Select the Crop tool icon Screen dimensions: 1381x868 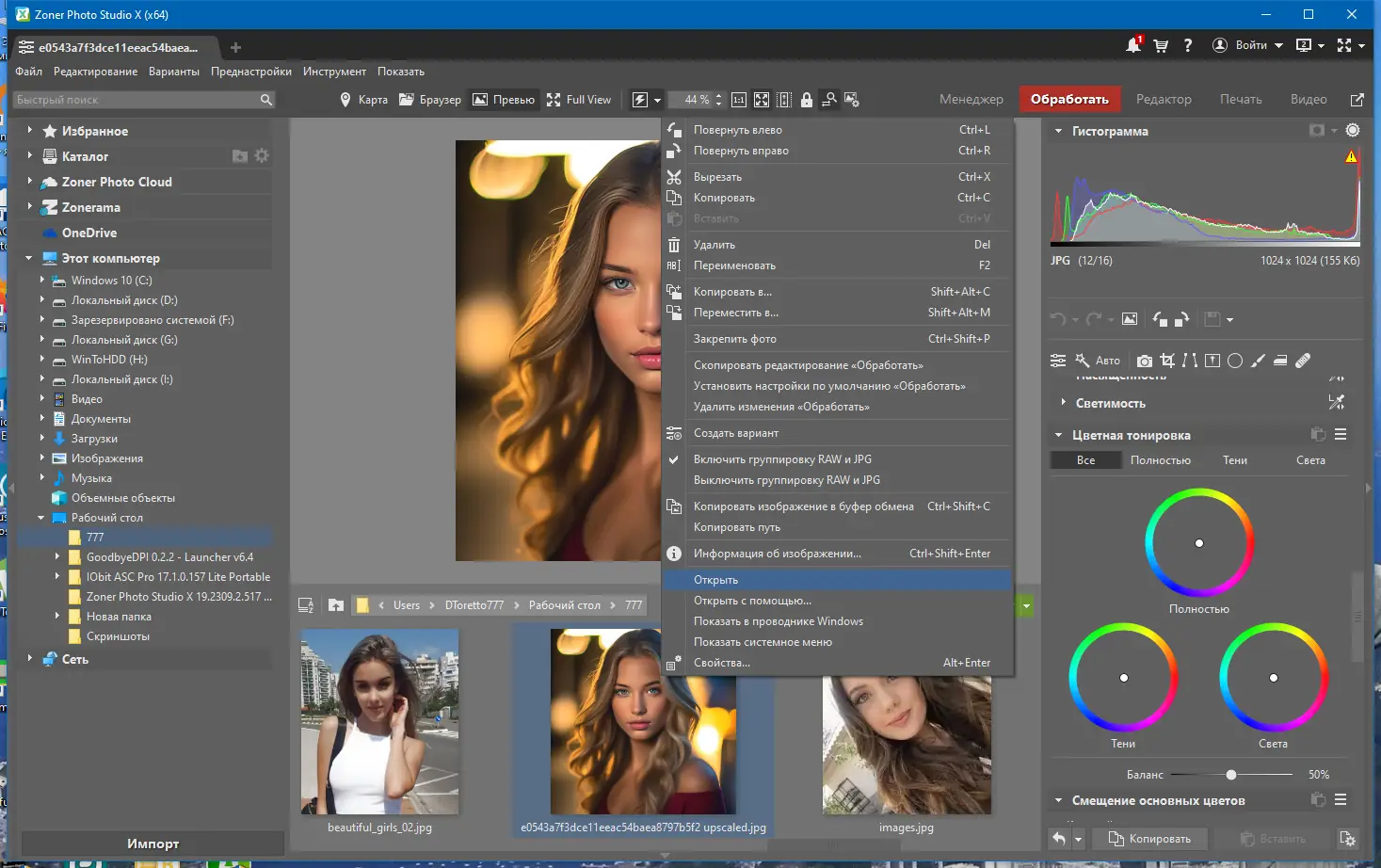click(1167, 361)
